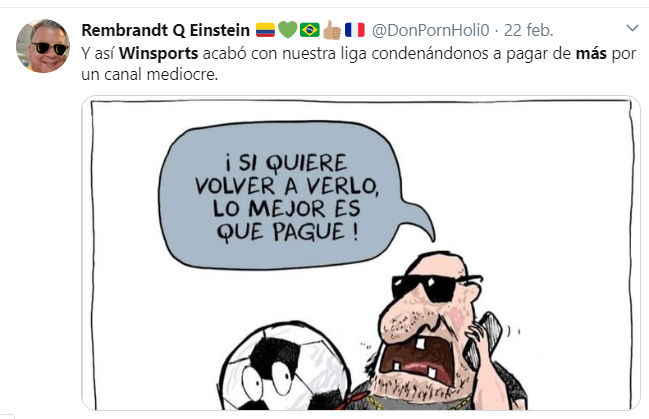Click the cartoon man's open mouth
The image size is (649, 419).
(x=418, y=360)
